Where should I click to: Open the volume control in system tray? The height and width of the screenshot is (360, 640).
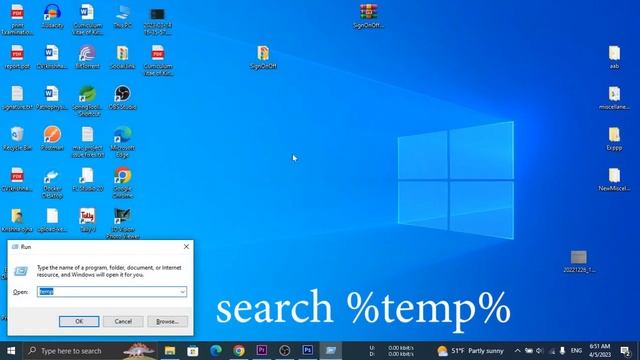(x=540, y=351)
